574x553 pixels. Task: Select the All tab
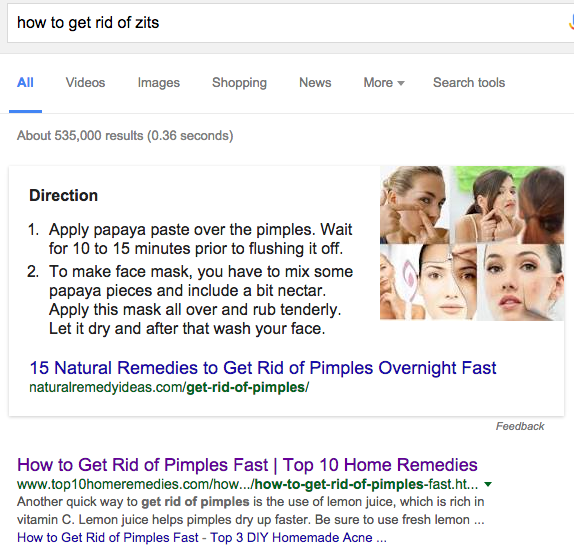click(25, 83)
